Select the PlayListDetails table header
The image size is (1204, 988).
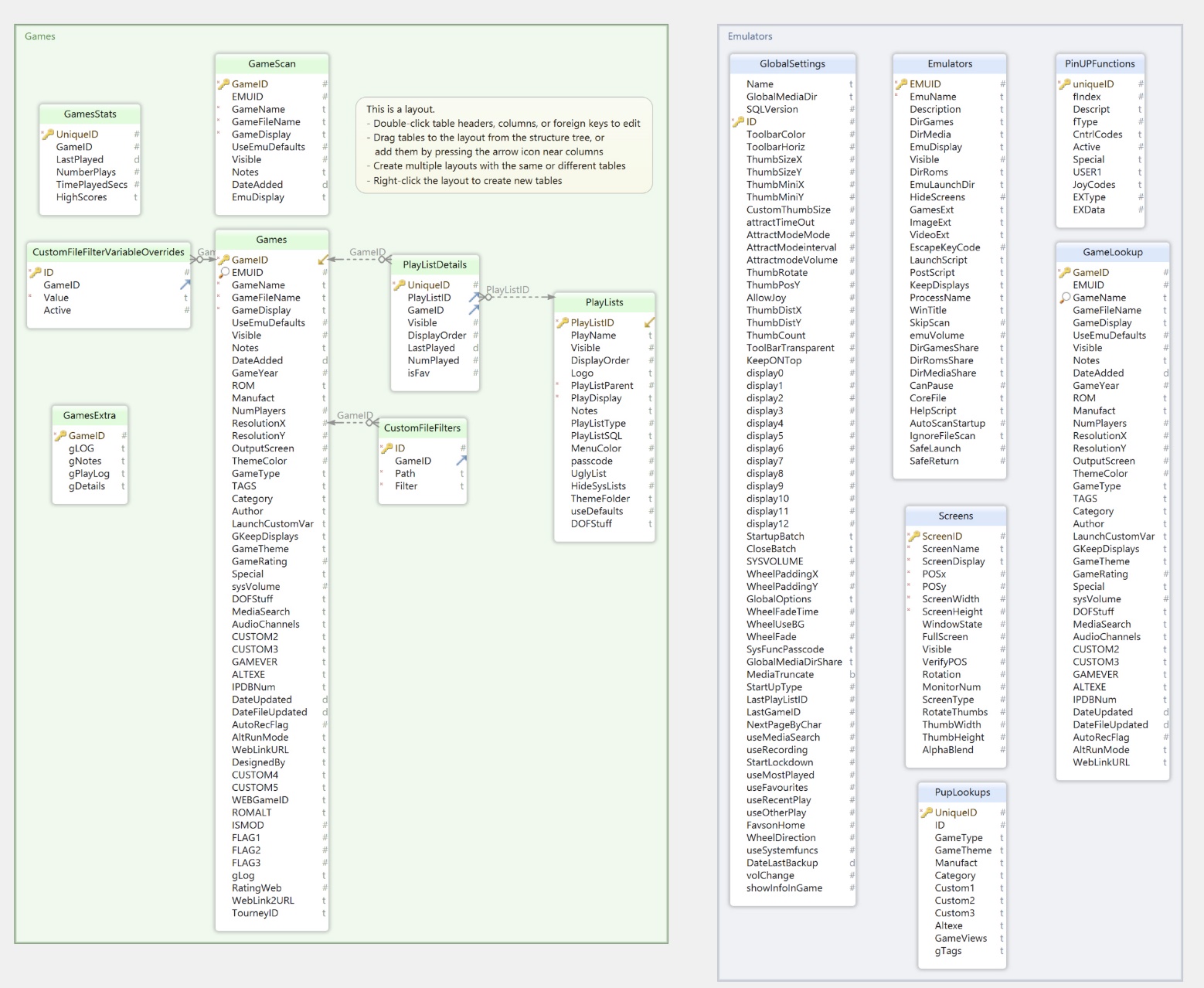tap(435, 265)
